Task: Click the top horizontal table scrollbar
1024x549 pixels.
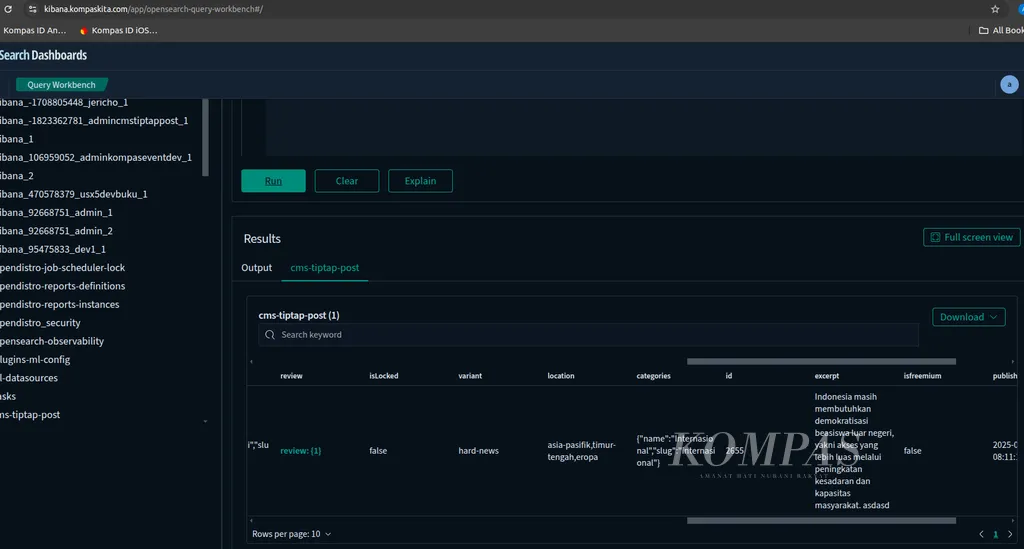Action: pyautogui.click(x=821, y=361)
